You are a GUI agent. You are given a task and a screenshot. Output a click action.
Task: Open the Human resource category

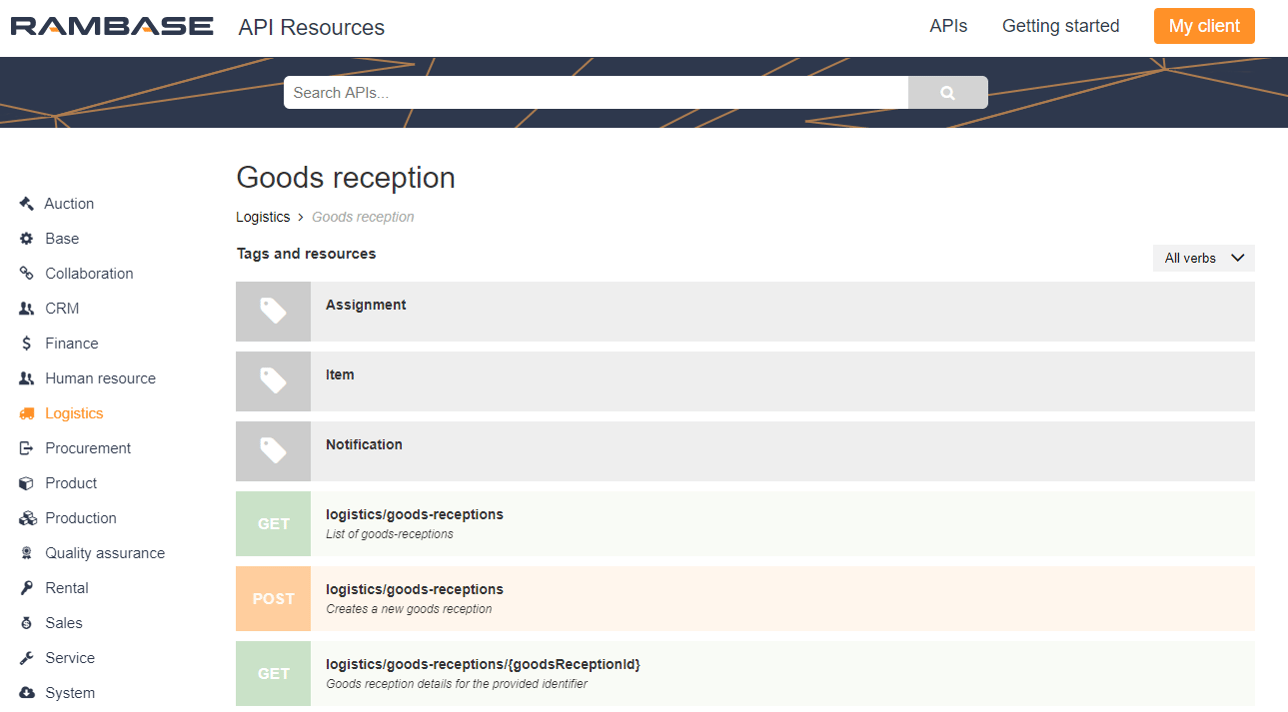point(100,378)
